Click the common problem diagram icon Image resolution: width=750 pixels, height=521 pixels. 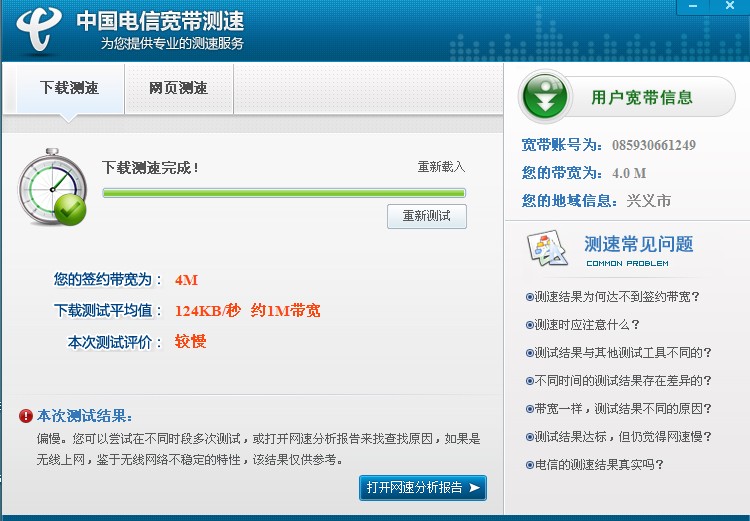[547, 248]
